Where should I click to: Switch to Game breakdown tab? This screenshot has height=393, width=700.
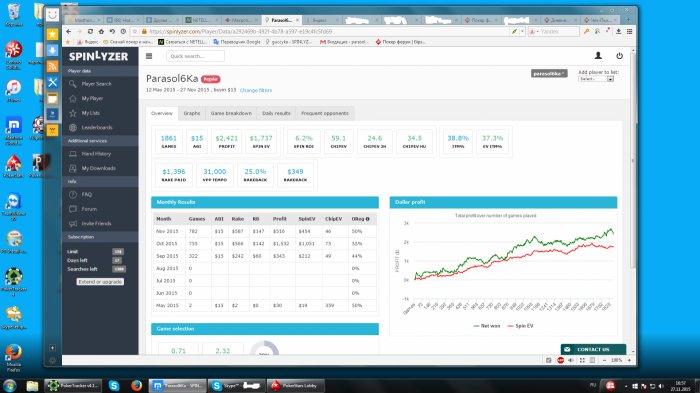point(231,113)
